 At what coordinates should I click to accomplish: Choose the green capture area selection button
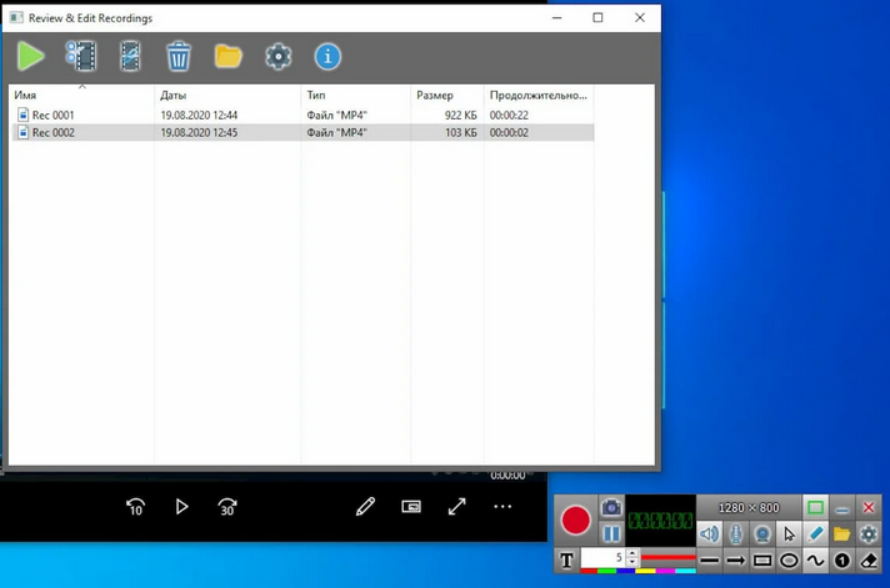click(816, 507)
